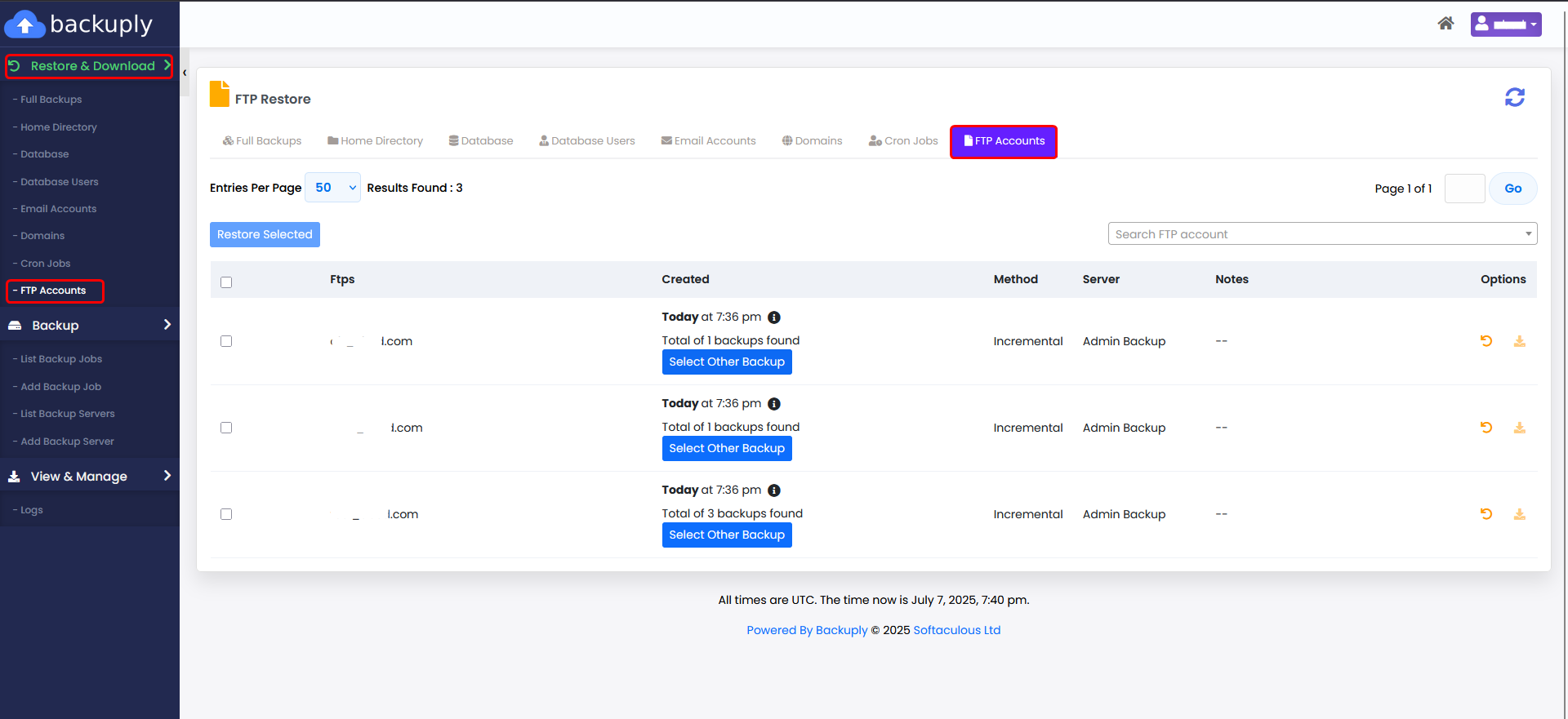
Task: Toggle the select-all checkbox in table header
Action: tap(226, 282)
